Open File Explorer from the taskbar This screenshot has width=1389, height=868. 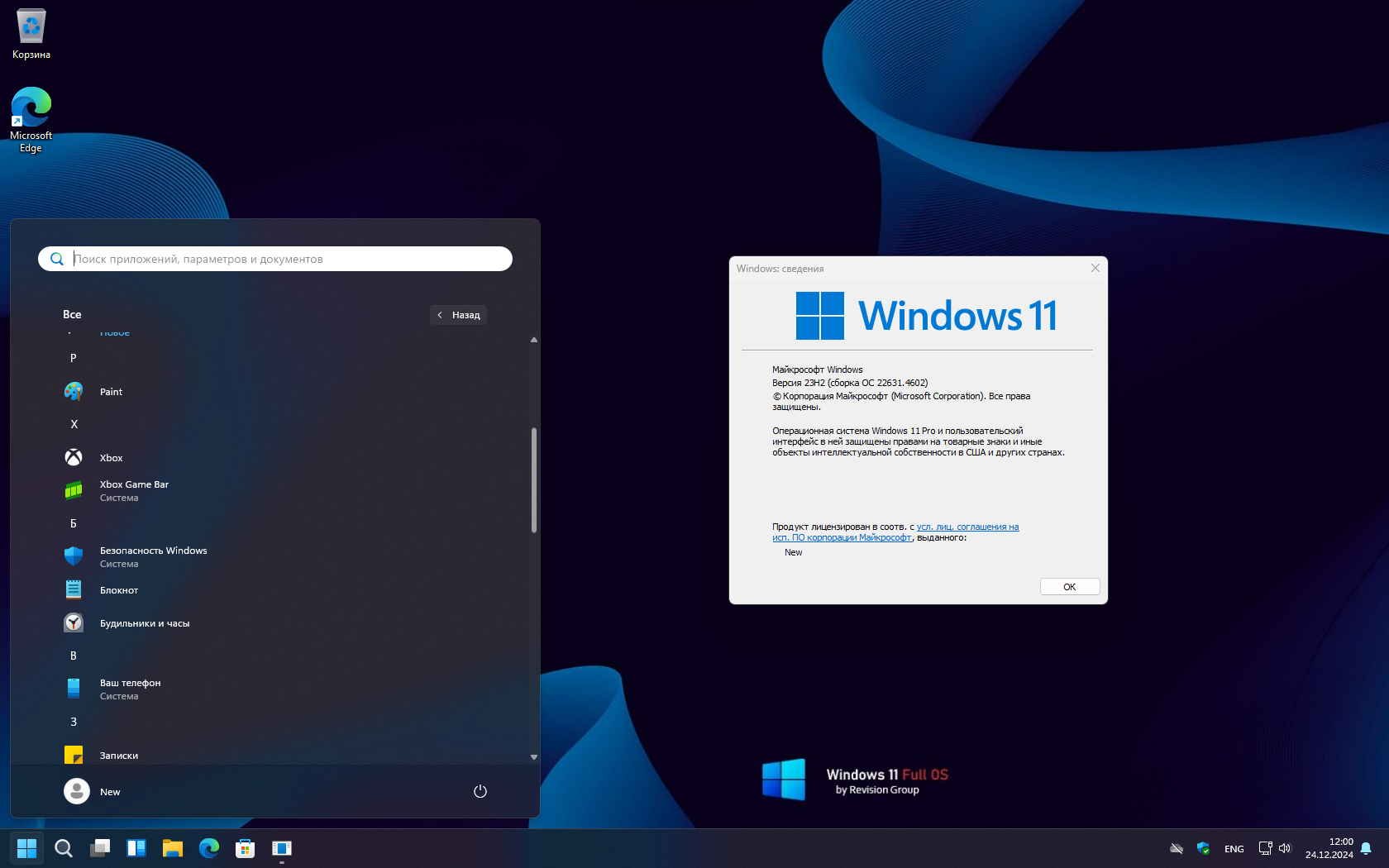click(172, 848)
